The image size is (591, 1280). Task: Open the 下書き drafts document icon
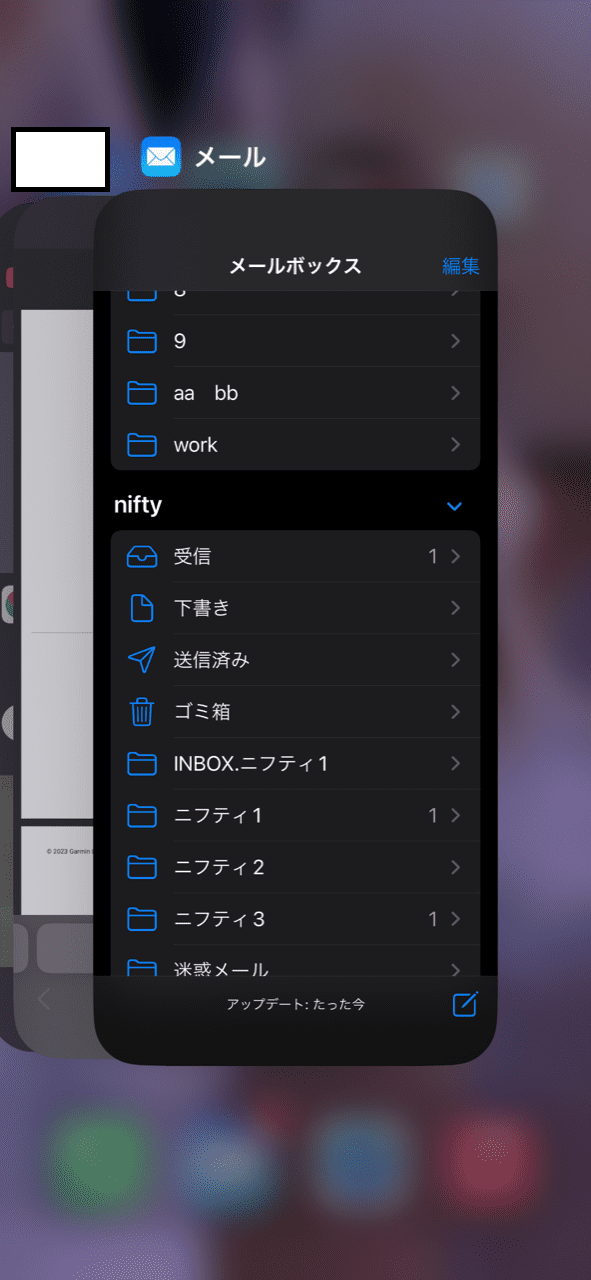[x=142, y=608]
